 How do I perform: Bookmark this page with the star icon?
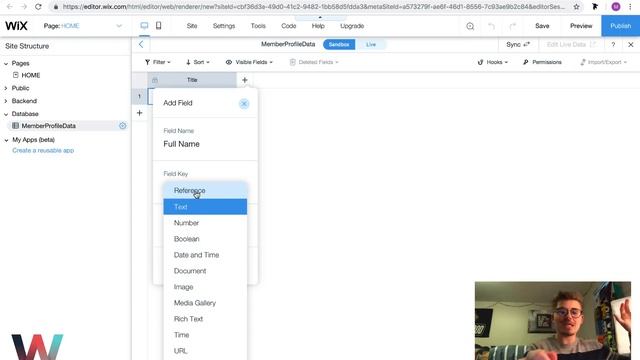coord(576,7)
